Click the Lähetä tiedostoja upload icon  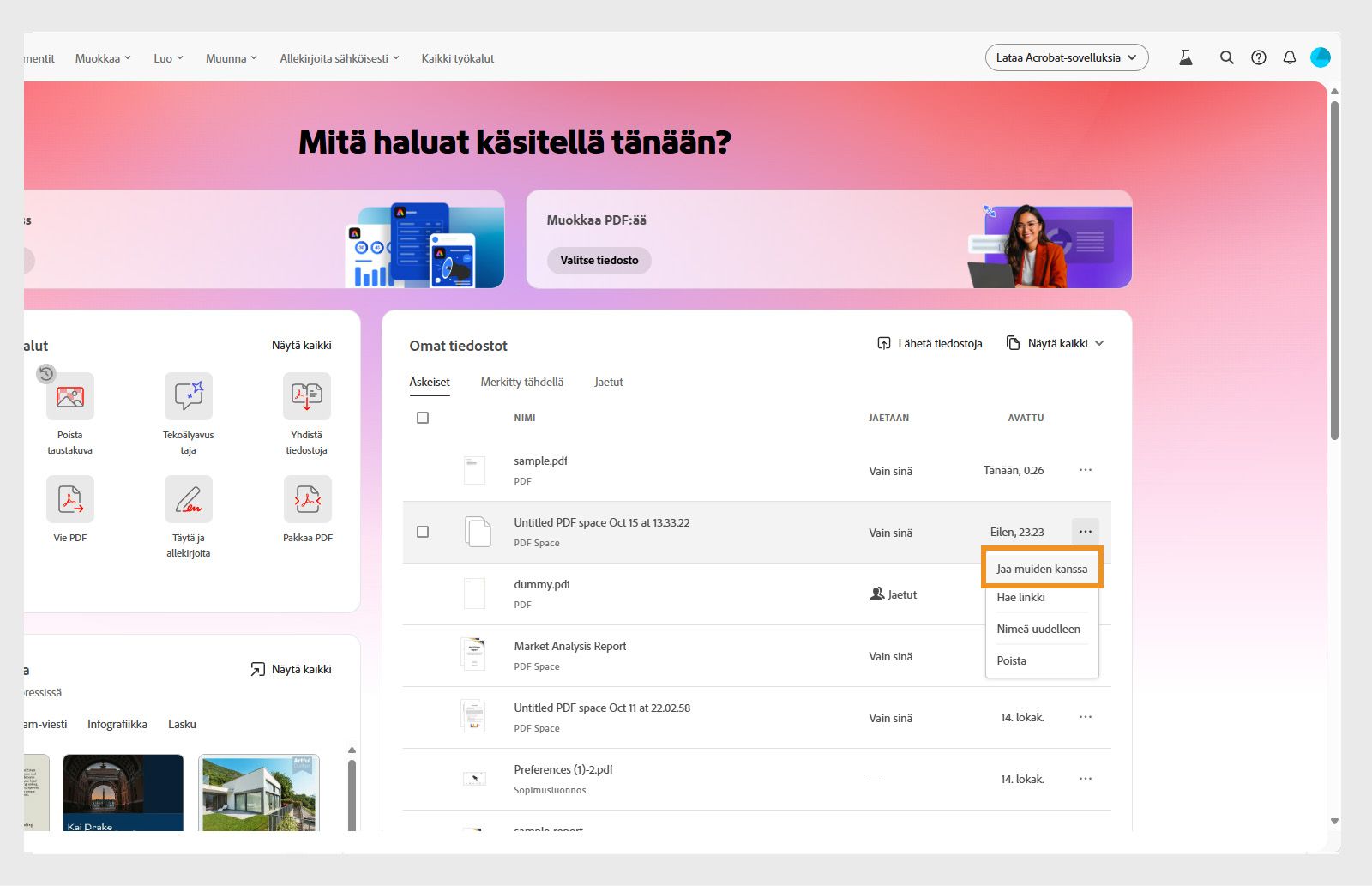pyautogui.click(x=883, y=342)
